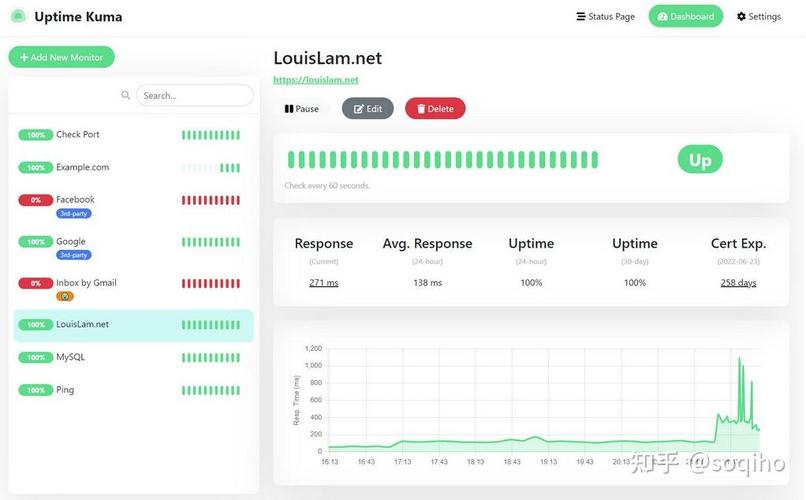Click the search magnifier icon
The height and width of the screenshot is (500, 806).
(125, 95)
